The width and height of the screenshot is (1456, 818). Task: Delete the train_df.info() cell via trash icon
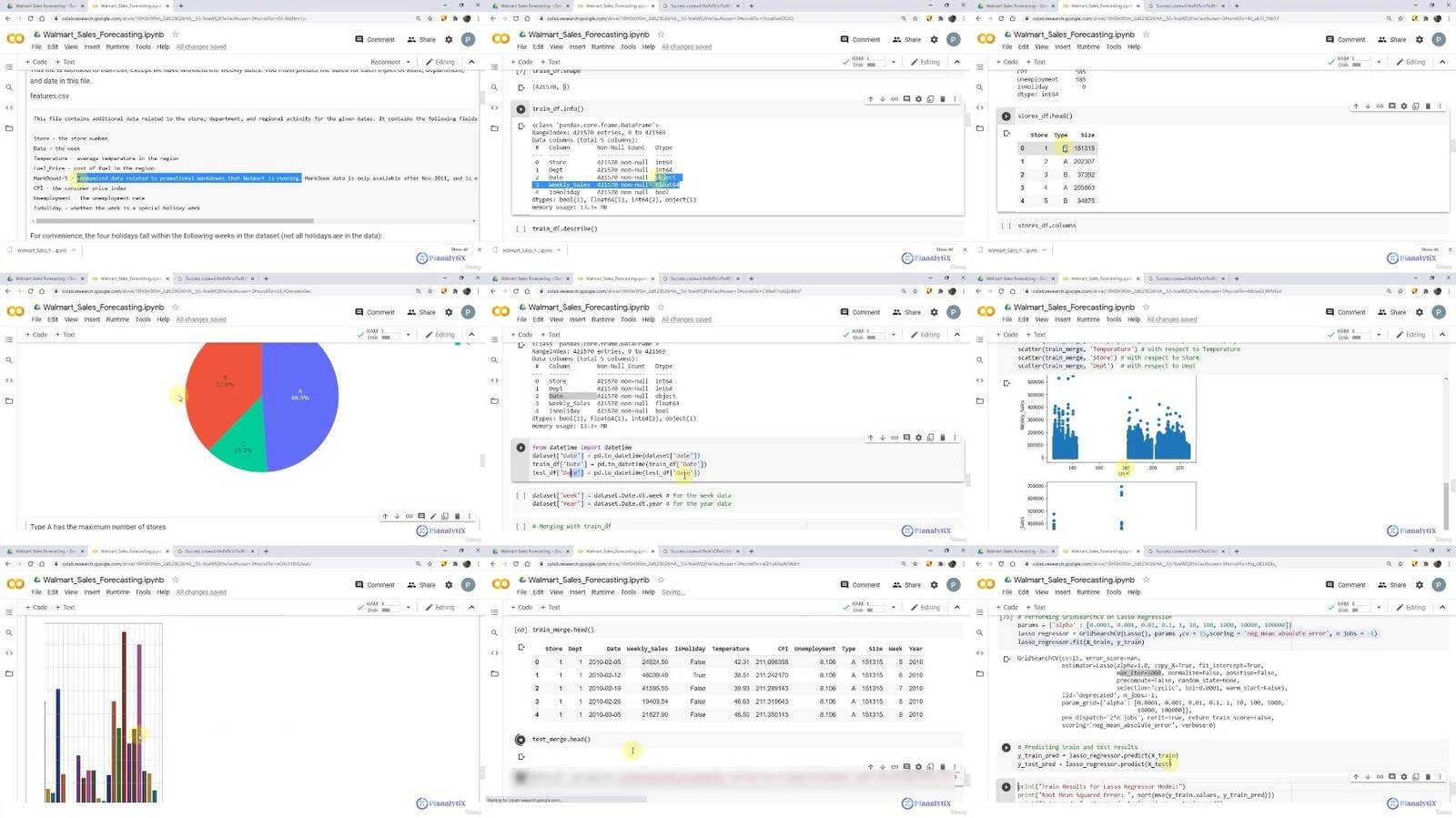[942, 99]
